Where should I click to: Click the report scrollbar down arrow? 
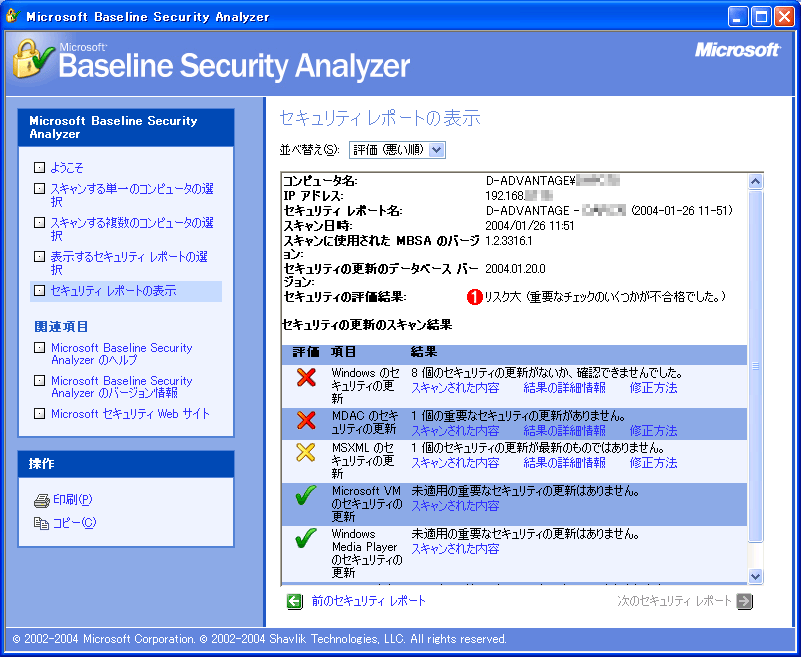pos(755,576)
